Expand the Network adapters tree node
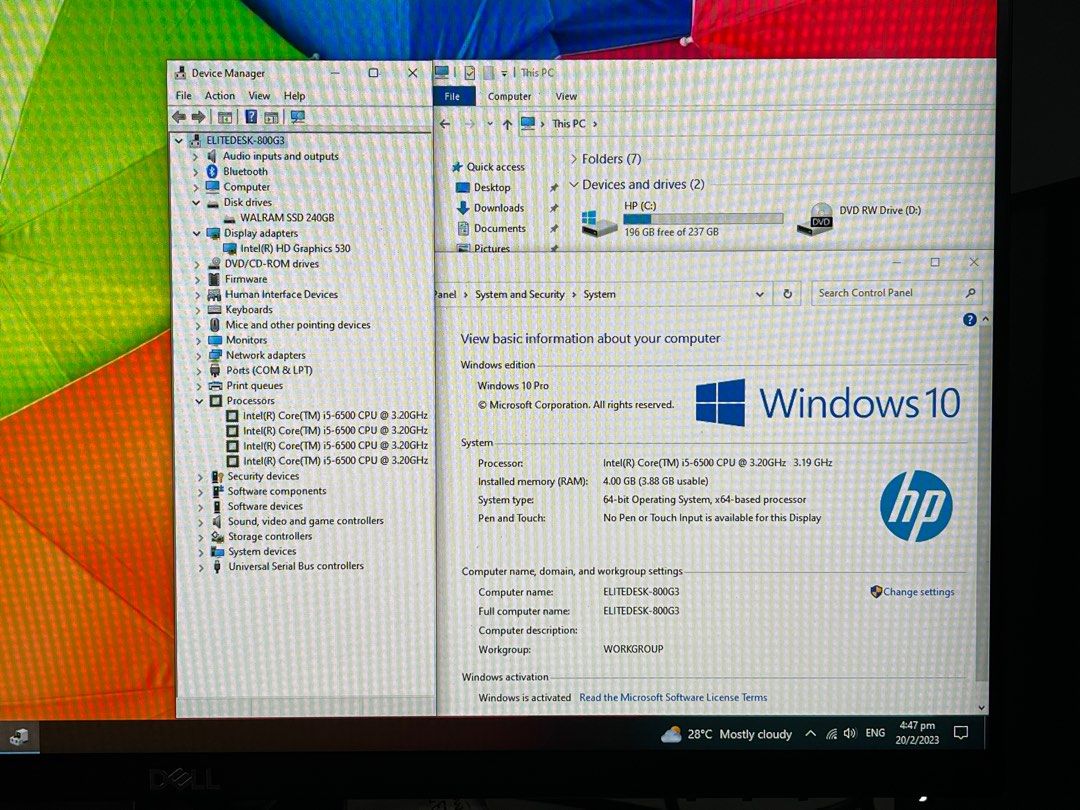This screenshot has width=1080, height=810. pyautogui.click(x=197, y=355)
